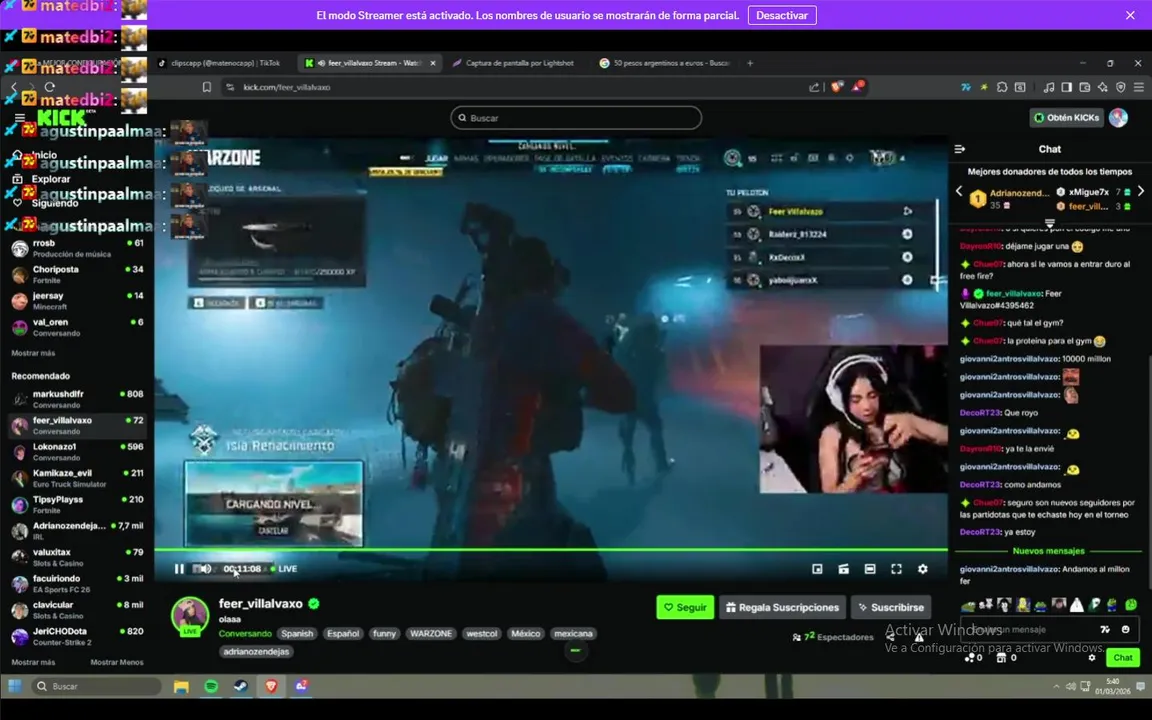Image resolution: width=1152 pixels, height=720 pixels.
Task: Focus the Kick Buscar search field
Action: point(576,118)
